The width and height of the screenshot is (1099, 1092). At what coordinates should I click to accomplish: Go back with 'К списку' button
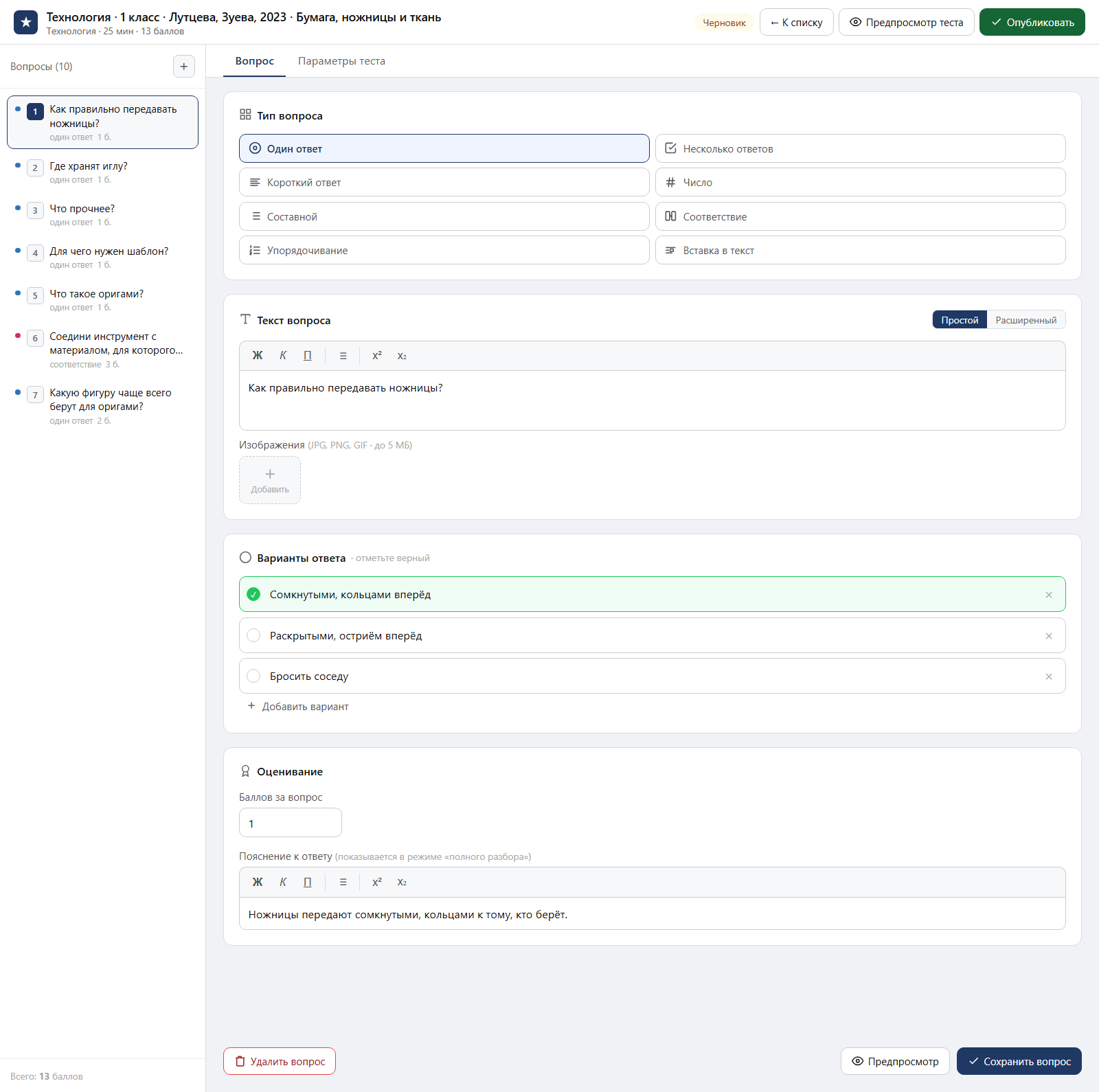[796, 22]
